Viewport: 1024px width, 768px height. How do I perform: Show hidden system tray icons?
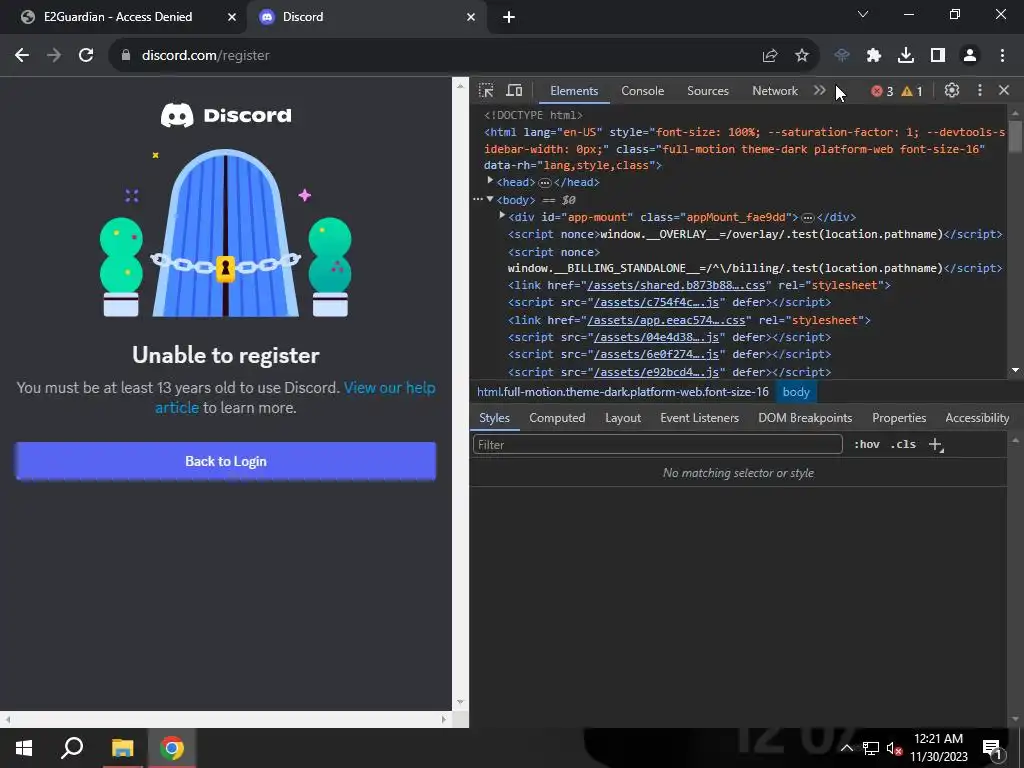[846, 748]
